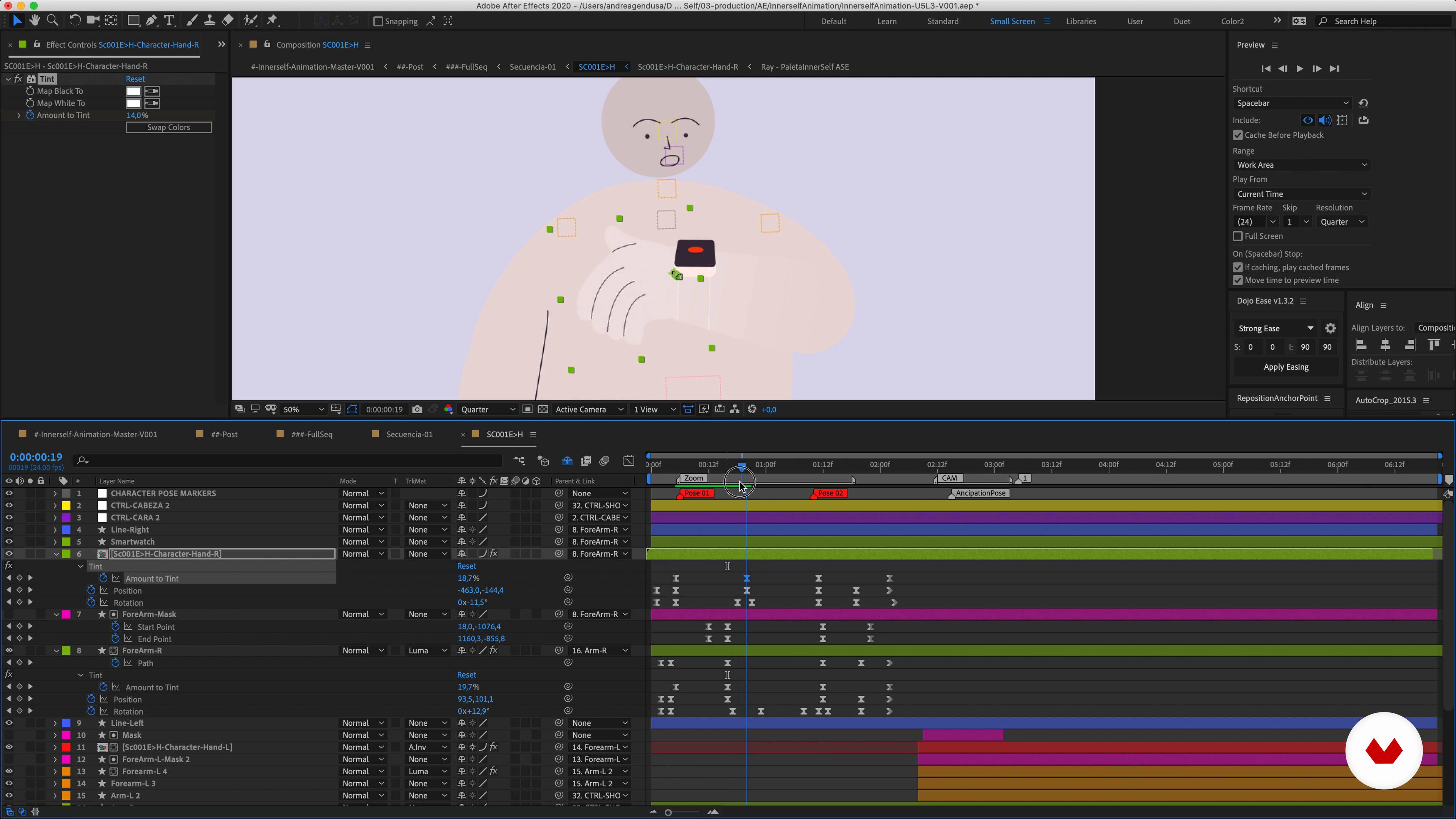
Task: Jump to last frame in Preview panel
Action: (1334, 68)
